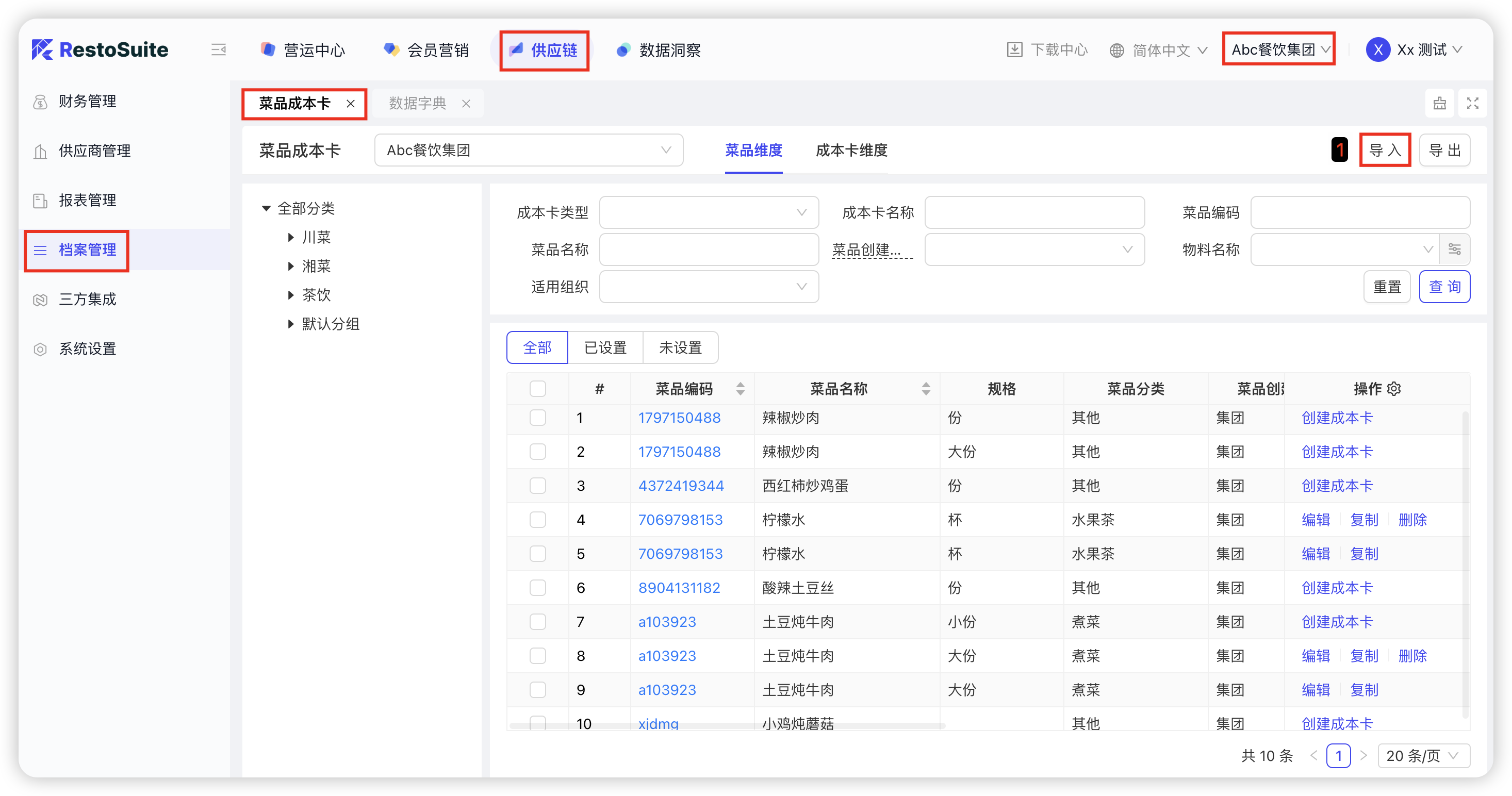Expand the 川菜 category tree node
Screen dimensions: 1512x796
pos(291,238)
